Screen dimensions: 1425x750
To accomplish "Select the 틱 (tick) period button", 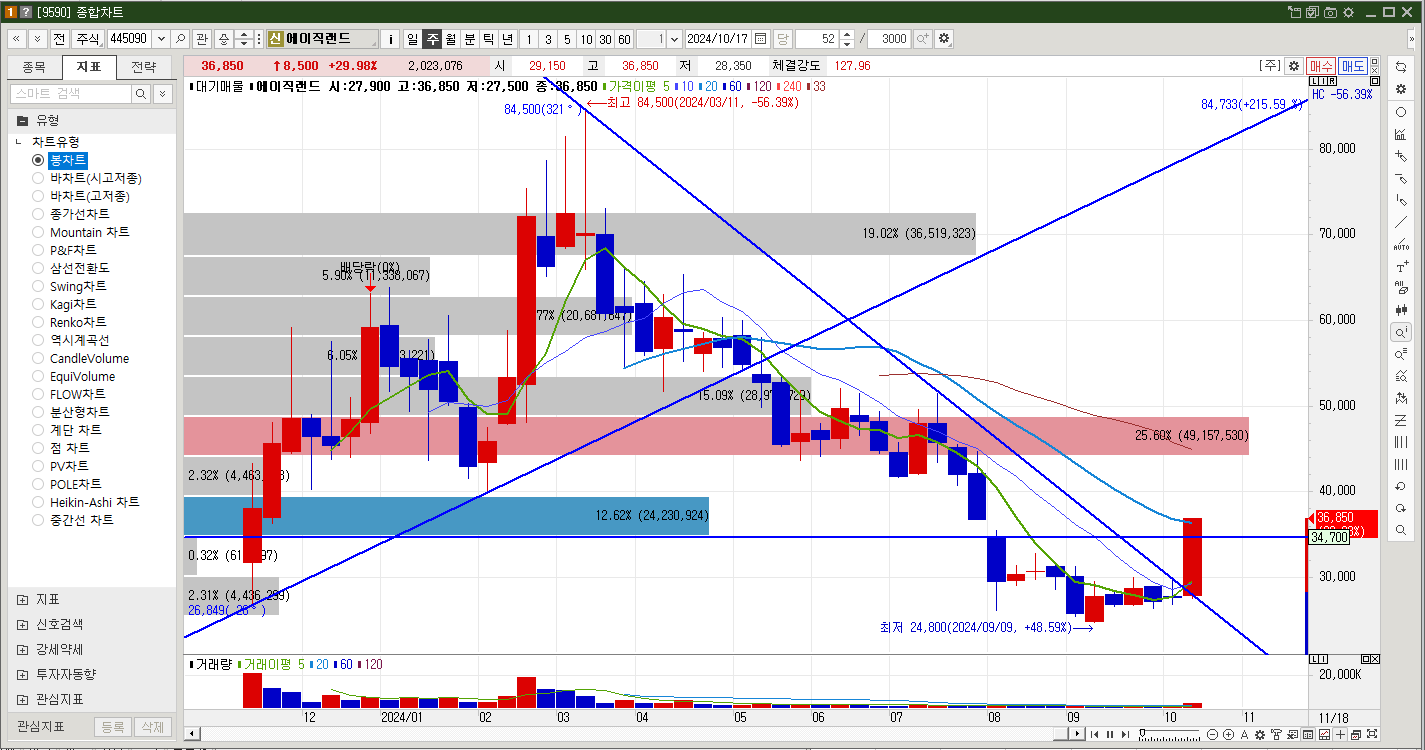I will point(488,39).
